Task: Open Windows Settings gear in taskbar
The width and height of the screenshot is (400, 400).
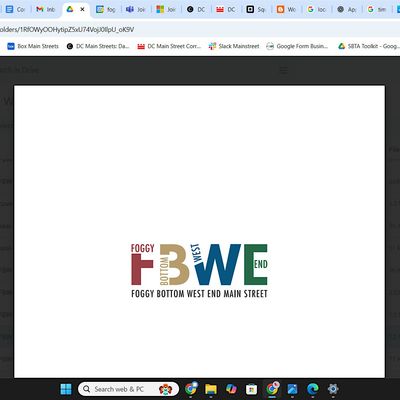Action: click(333, 389)
